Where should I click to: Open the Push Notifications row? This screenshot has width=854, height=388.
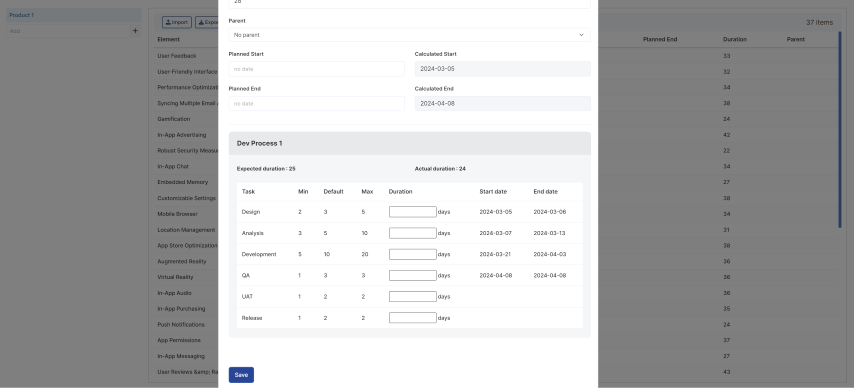point(181,324)
